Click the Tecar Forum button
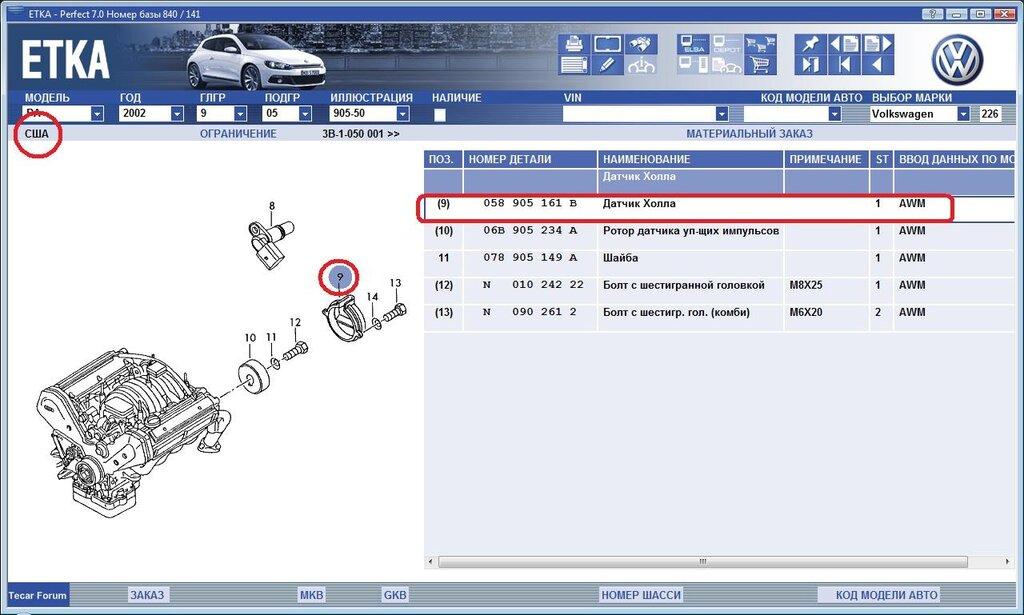This screenshot has height=615, width=1024. click(38, 595)
